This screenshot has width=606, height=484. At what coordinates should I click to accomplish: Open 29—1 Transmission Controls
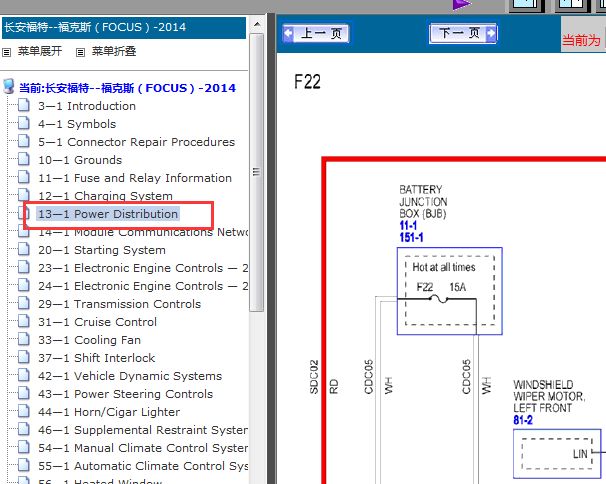[x=119, y=304]
